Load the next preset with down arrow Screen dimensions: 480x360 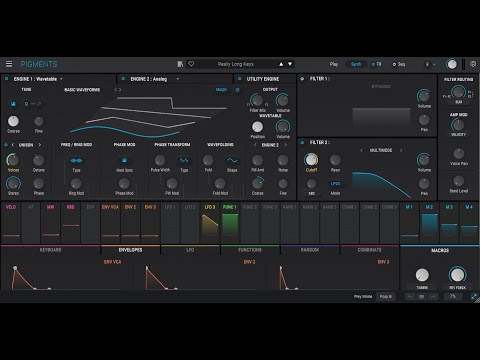[290, 64]
